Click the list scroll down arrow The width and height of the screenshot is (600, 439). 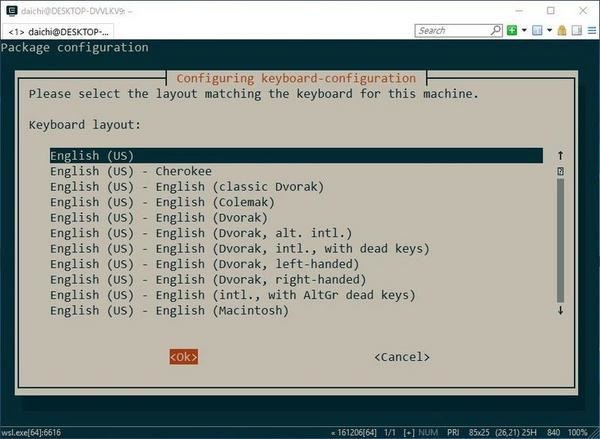tap(561, 310)
